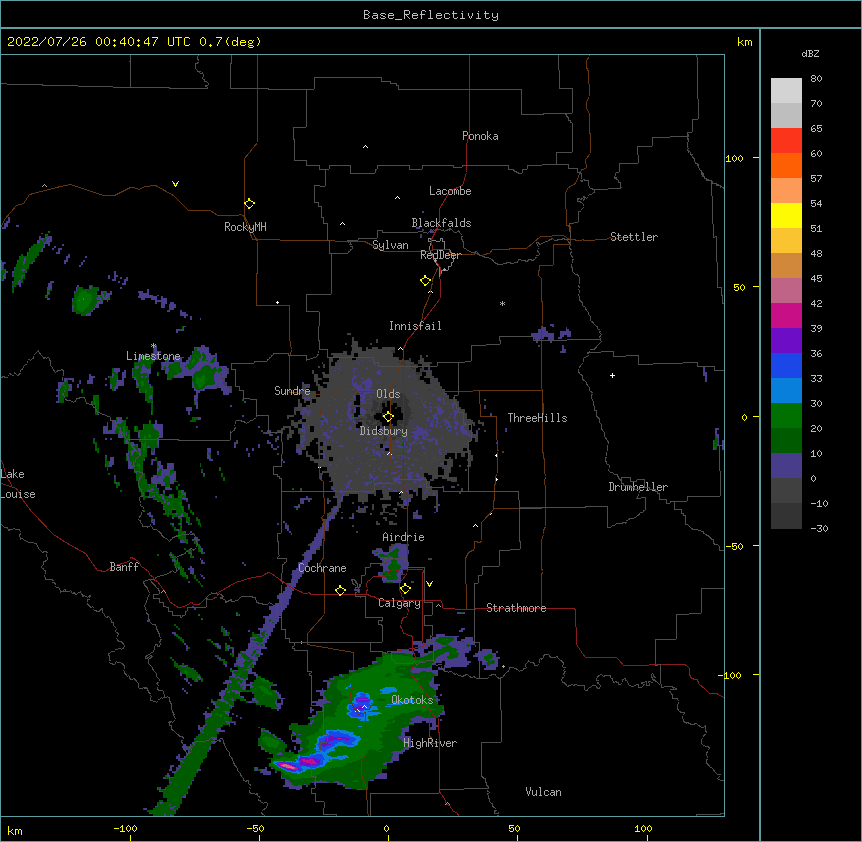Click the Innisfail city label

click(415, 326)
